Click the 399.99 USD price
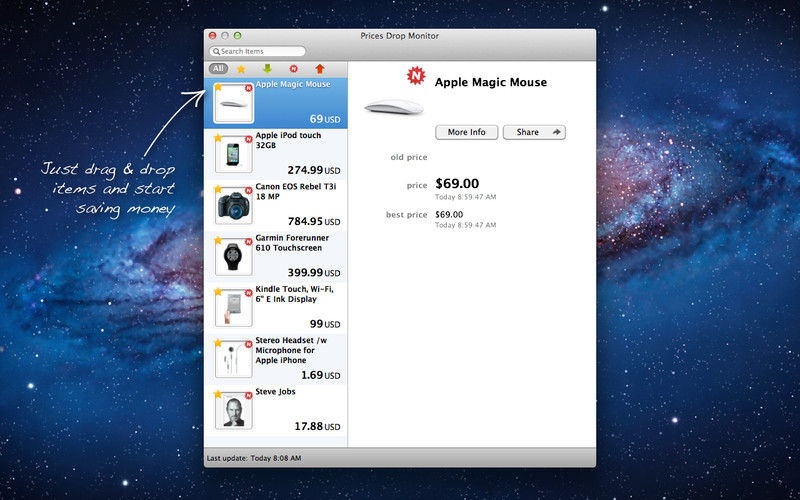 [x=313, y=272]
